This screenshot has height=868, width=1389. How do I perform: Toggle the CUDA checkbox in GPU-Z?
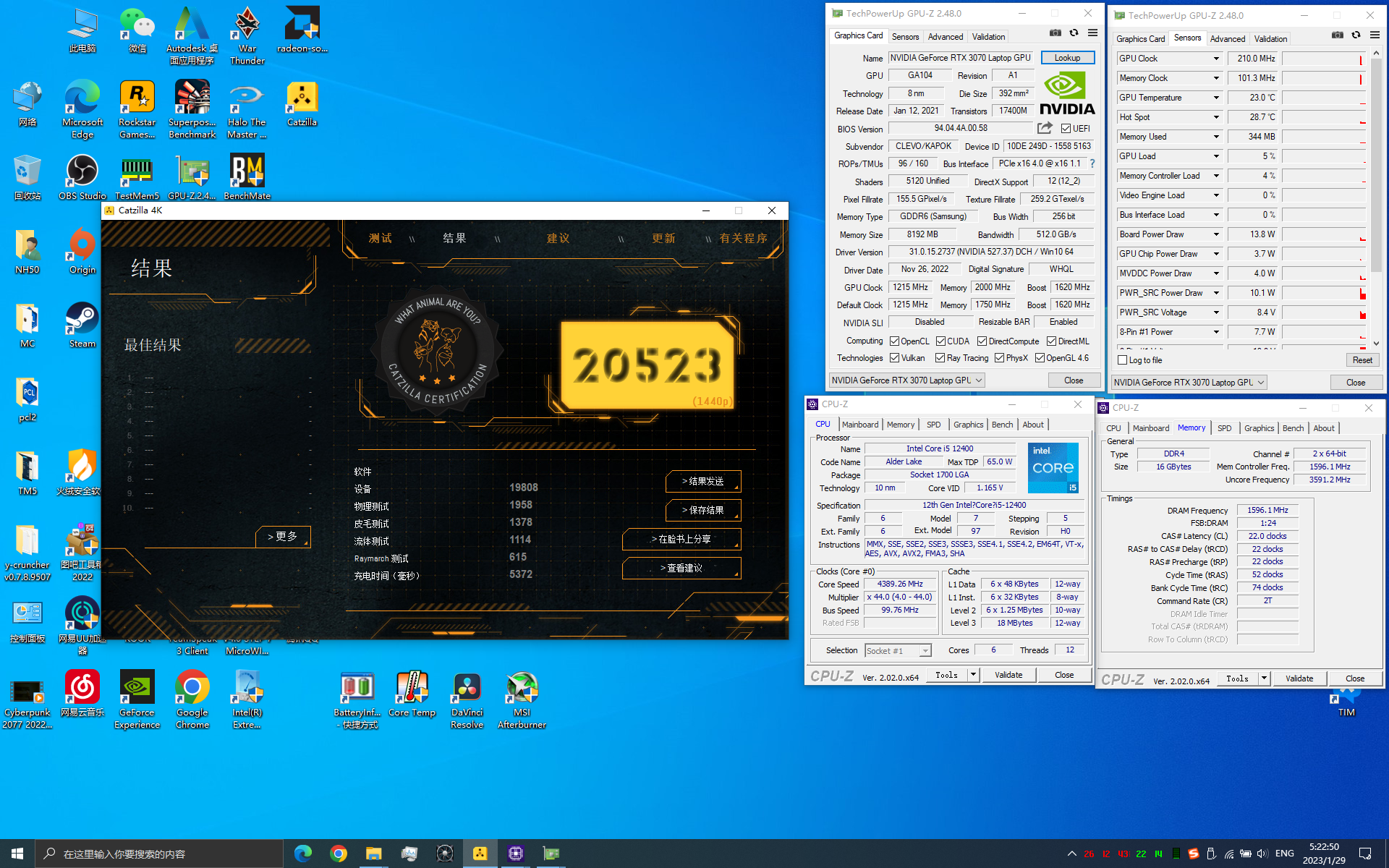(940, 341)
